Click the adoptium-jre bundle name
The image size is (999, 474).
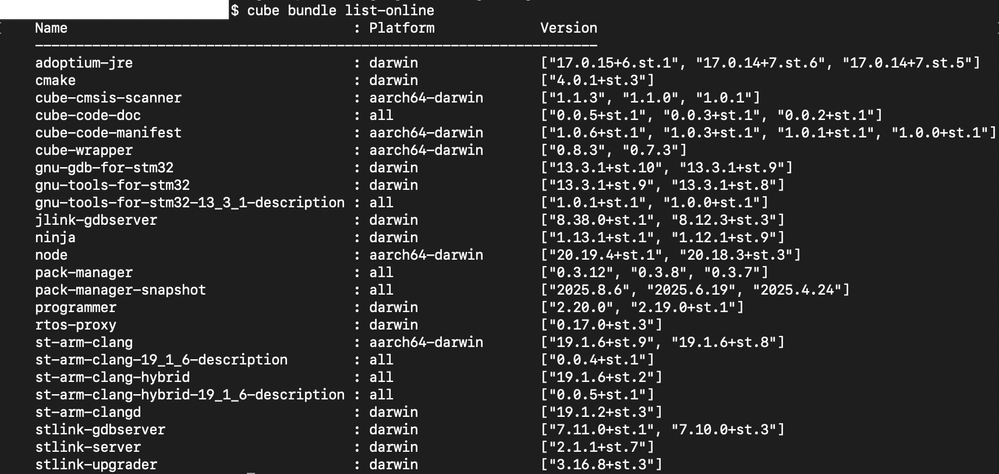tap(84, 63)
